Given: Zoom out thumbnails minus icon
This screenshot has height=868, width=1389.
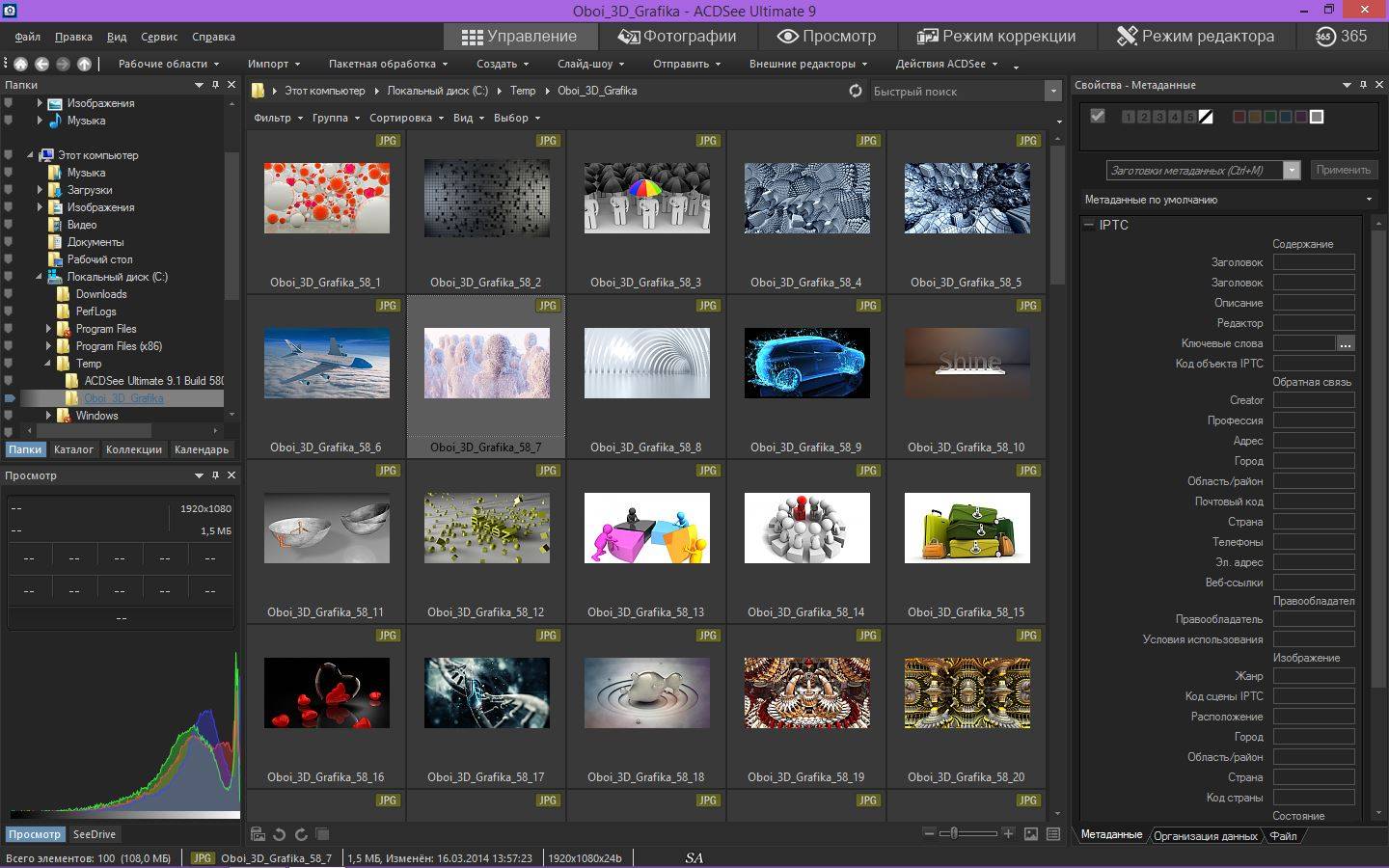Looking at the screenshot, I should tap(929, 833).
